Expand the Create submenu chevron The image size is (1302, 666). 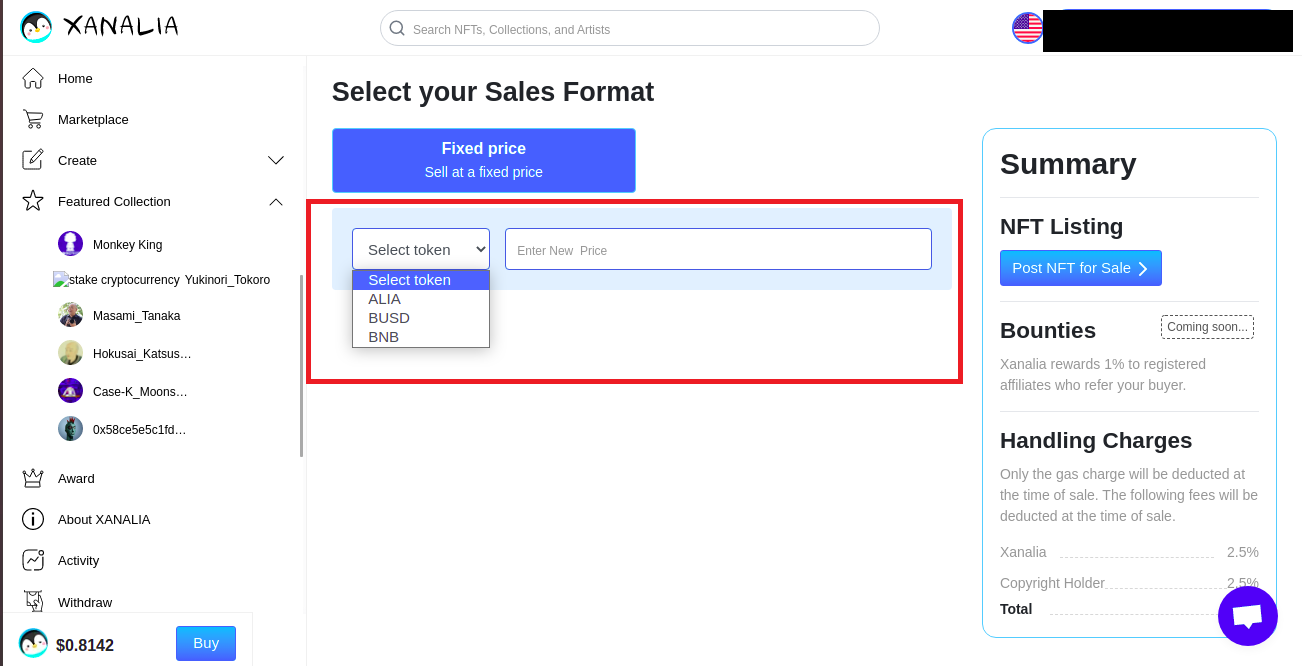click(276, 160)
